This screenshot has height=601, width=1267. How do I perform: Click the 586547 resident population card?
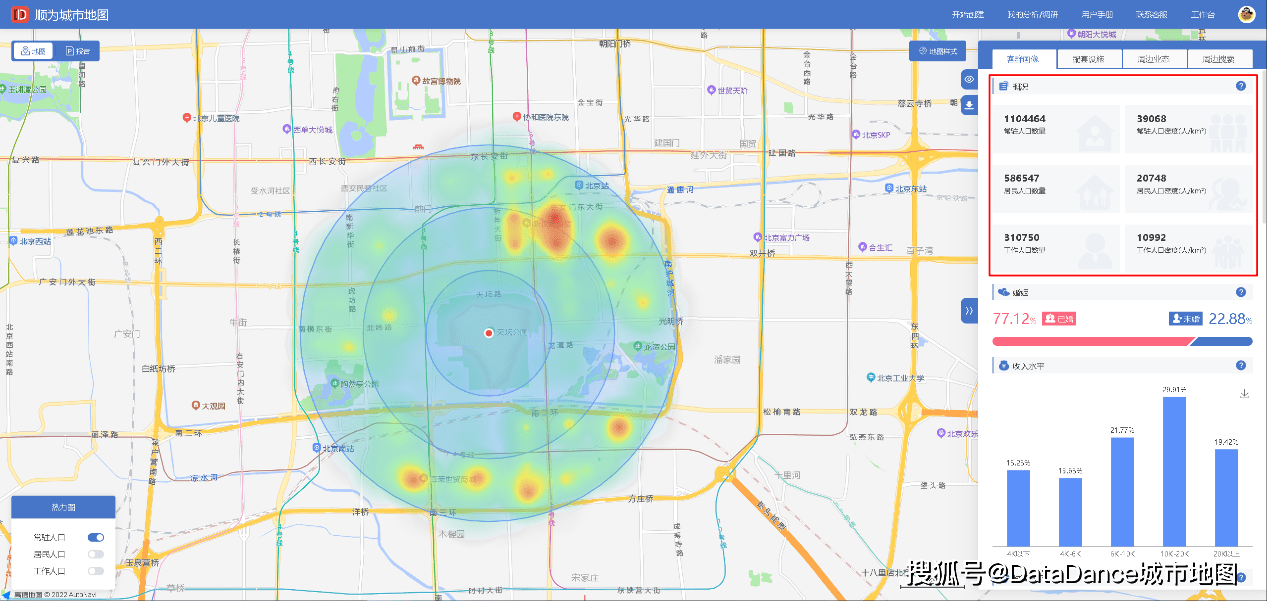[1056, 189]
